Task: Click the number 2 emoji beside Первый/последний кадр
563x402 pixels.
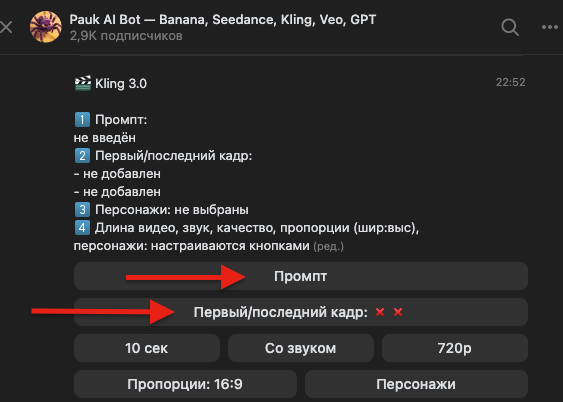Action: click(x=82, y=156)
